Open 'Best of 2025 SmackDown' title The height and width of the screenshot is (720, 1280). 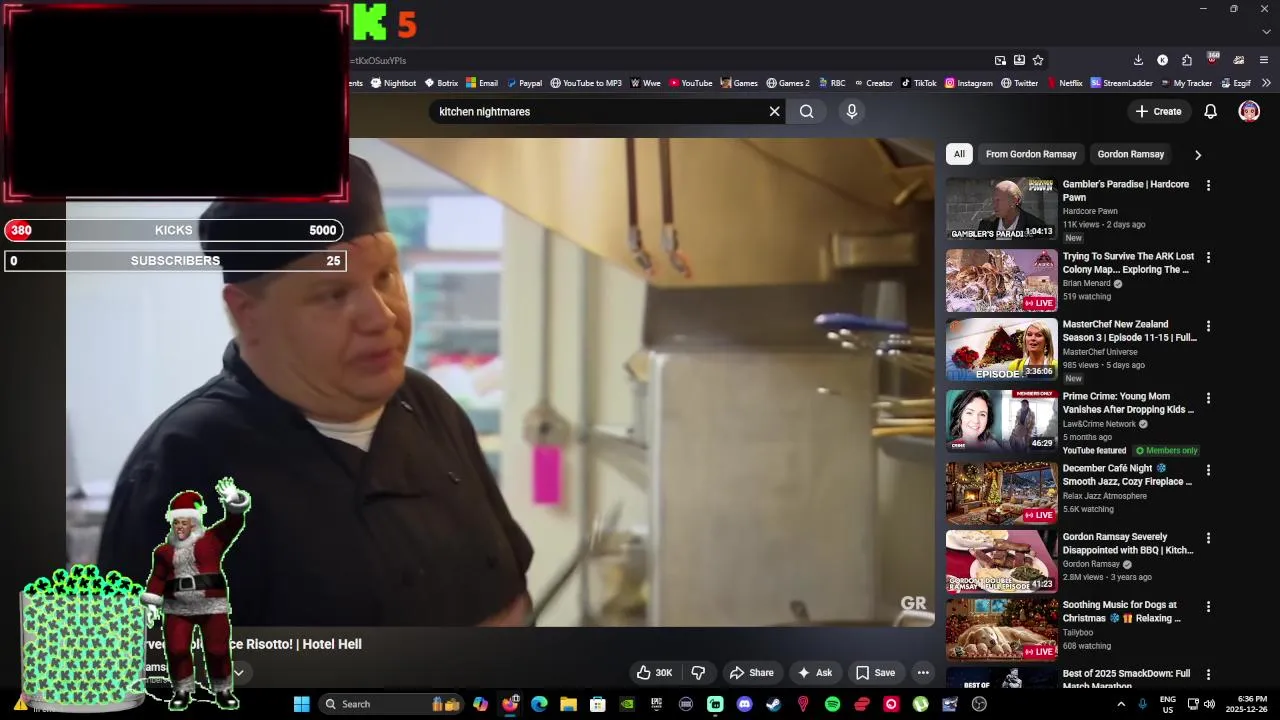(1126, 680)
